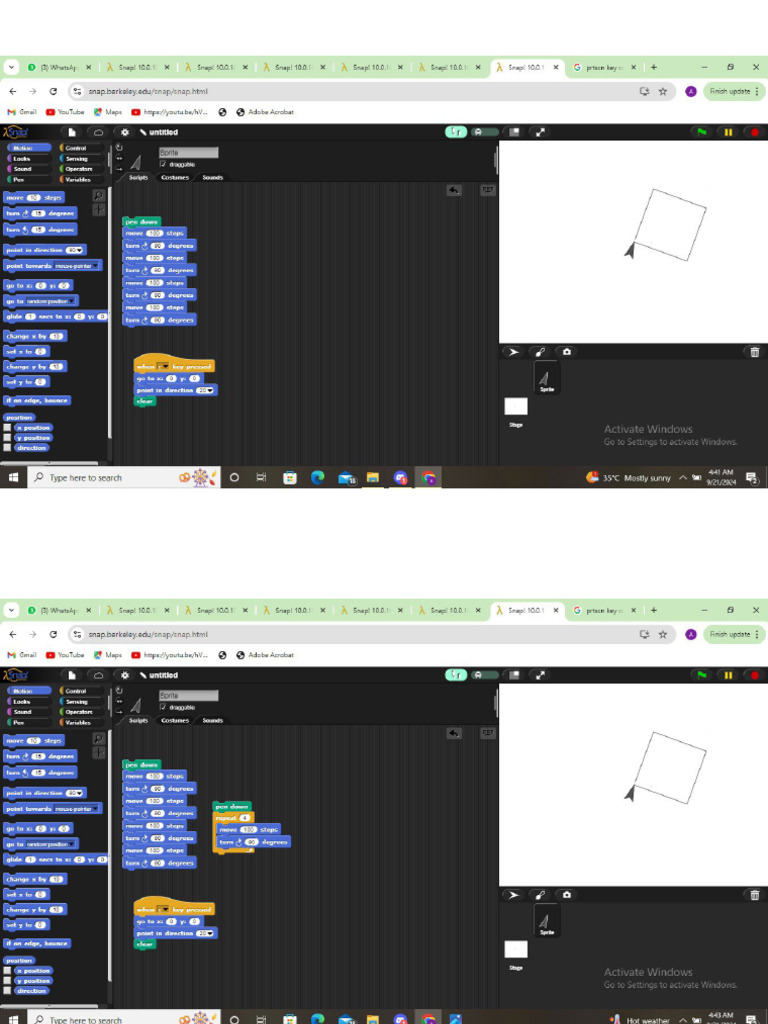Open the project file menu icon, upper screenshot
This screenshot has width=768, height=1024.
72,132
